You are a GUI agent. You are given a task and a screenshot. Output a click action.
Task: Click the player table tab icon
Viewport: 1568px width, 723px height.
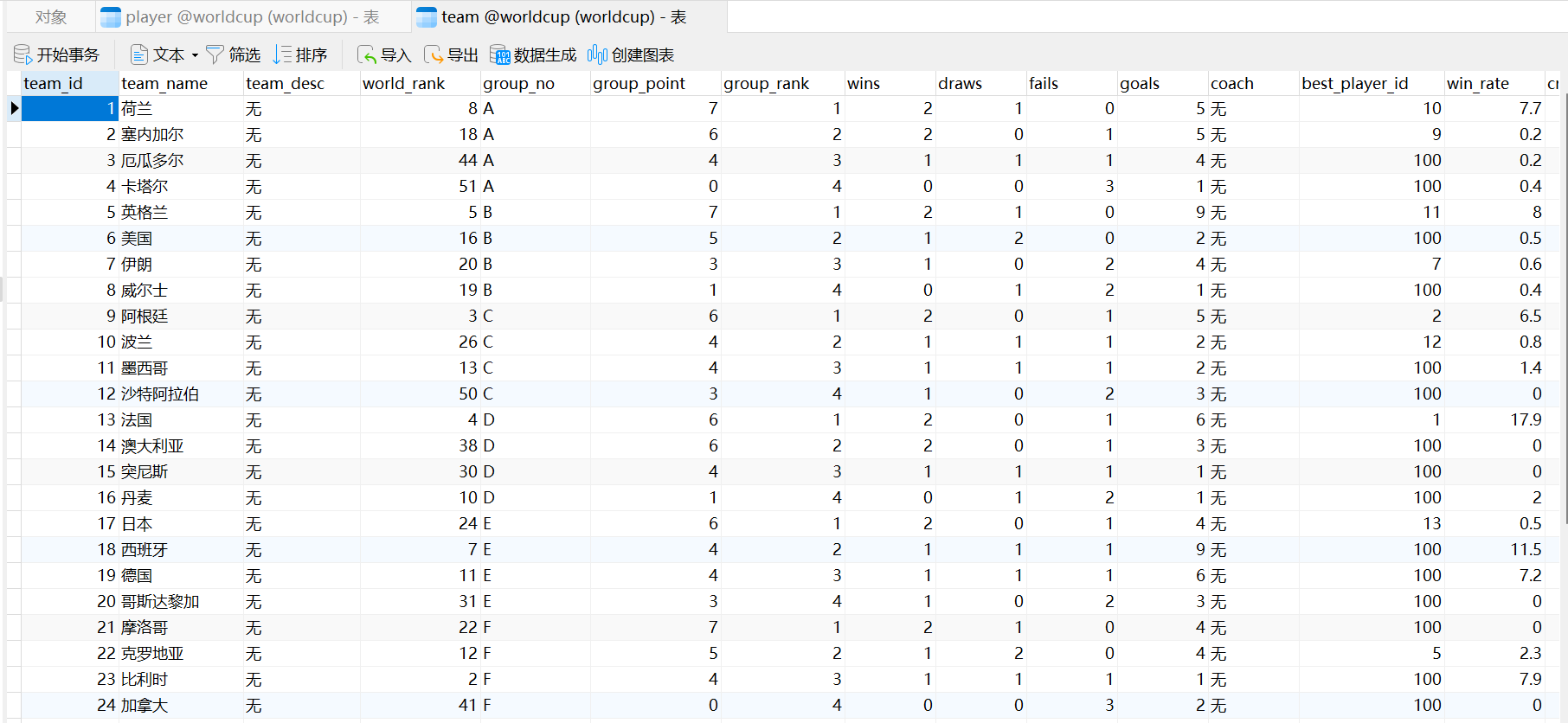[111, 17]
